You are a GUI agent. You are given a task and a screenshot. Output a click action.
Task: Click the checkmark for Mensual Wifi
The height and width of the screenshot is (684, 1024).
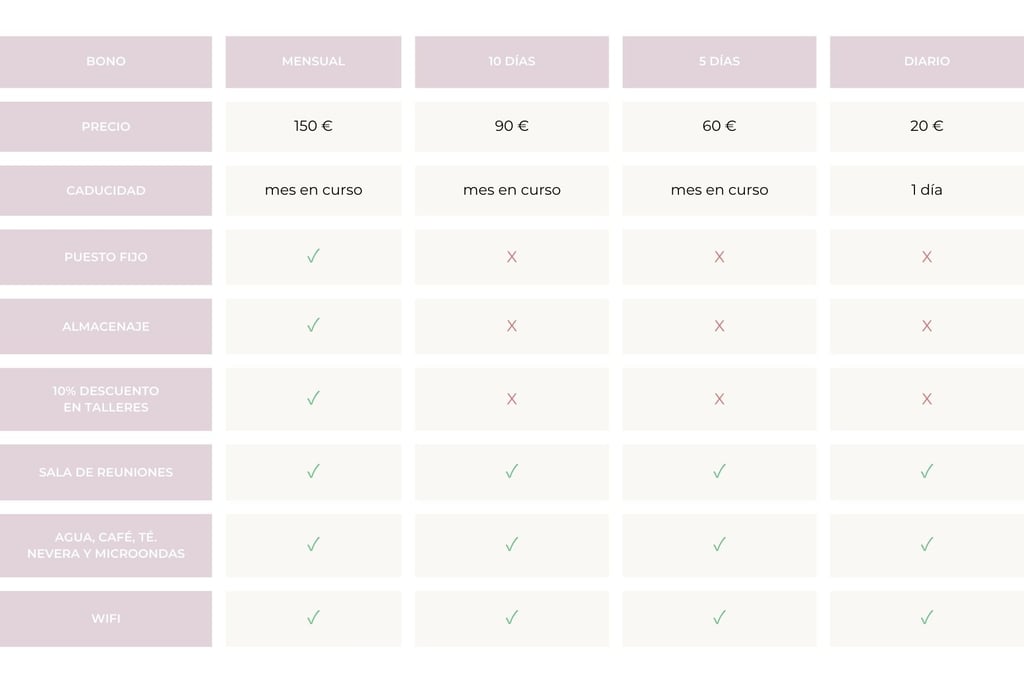(313, 618)
